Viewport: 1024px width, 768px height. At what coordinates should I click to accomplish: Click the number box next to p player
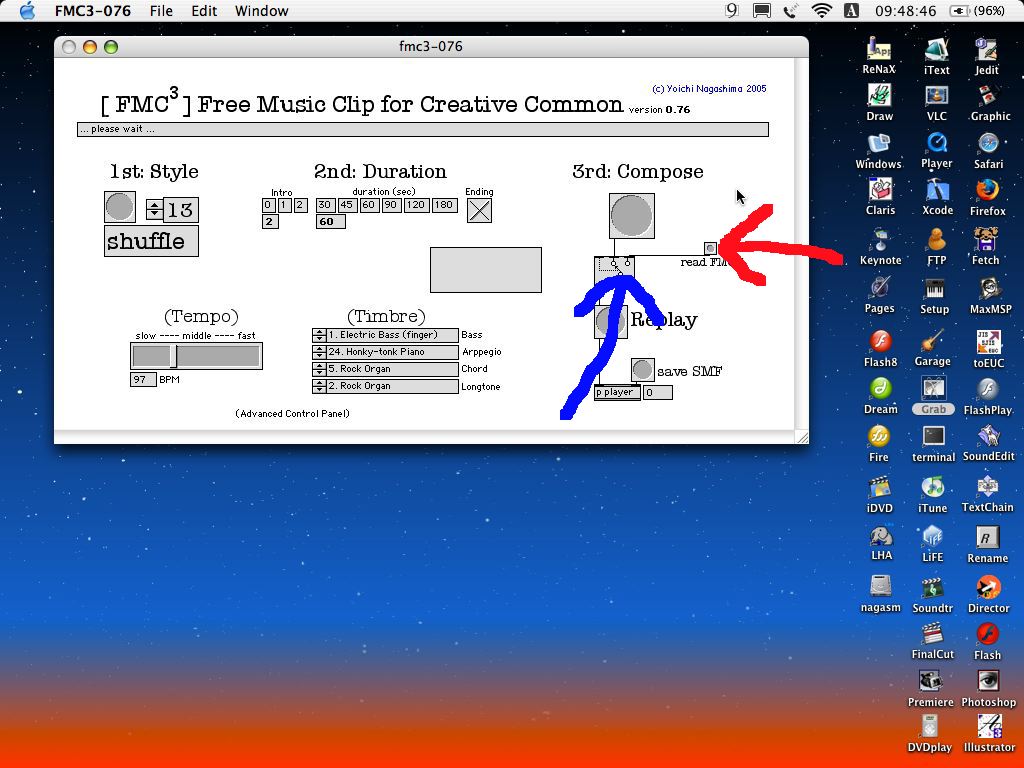658,392
